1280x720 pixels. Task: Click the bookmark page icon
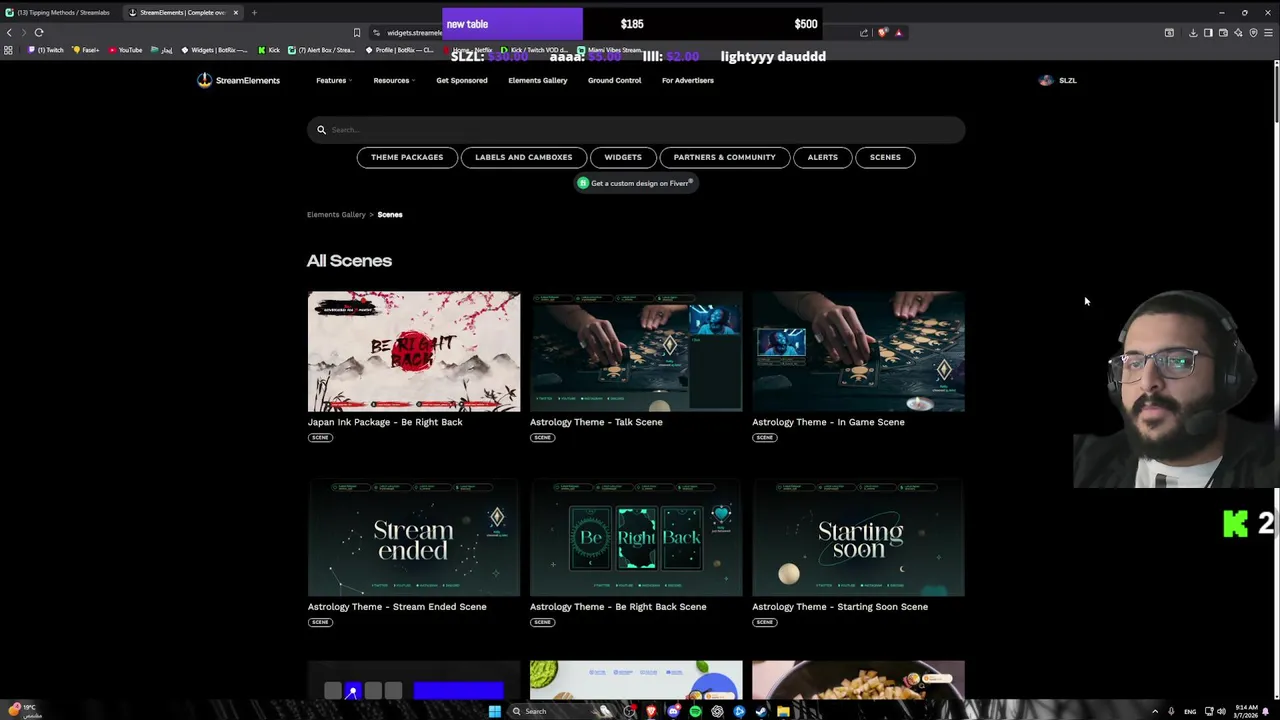click(357, 33)
